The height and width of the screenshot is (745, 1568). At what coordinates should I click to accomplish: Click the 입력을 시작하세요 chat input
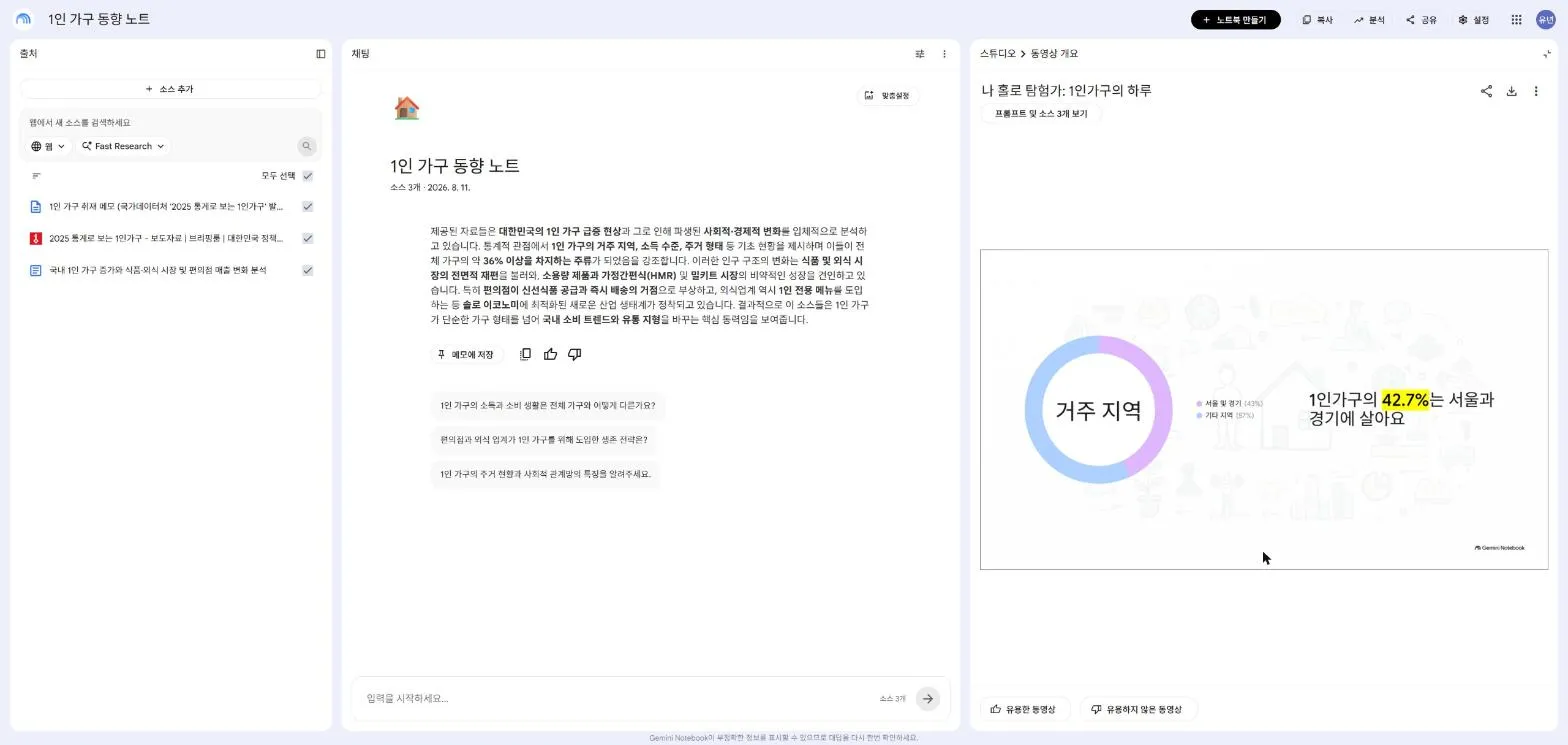pos(615,699)
